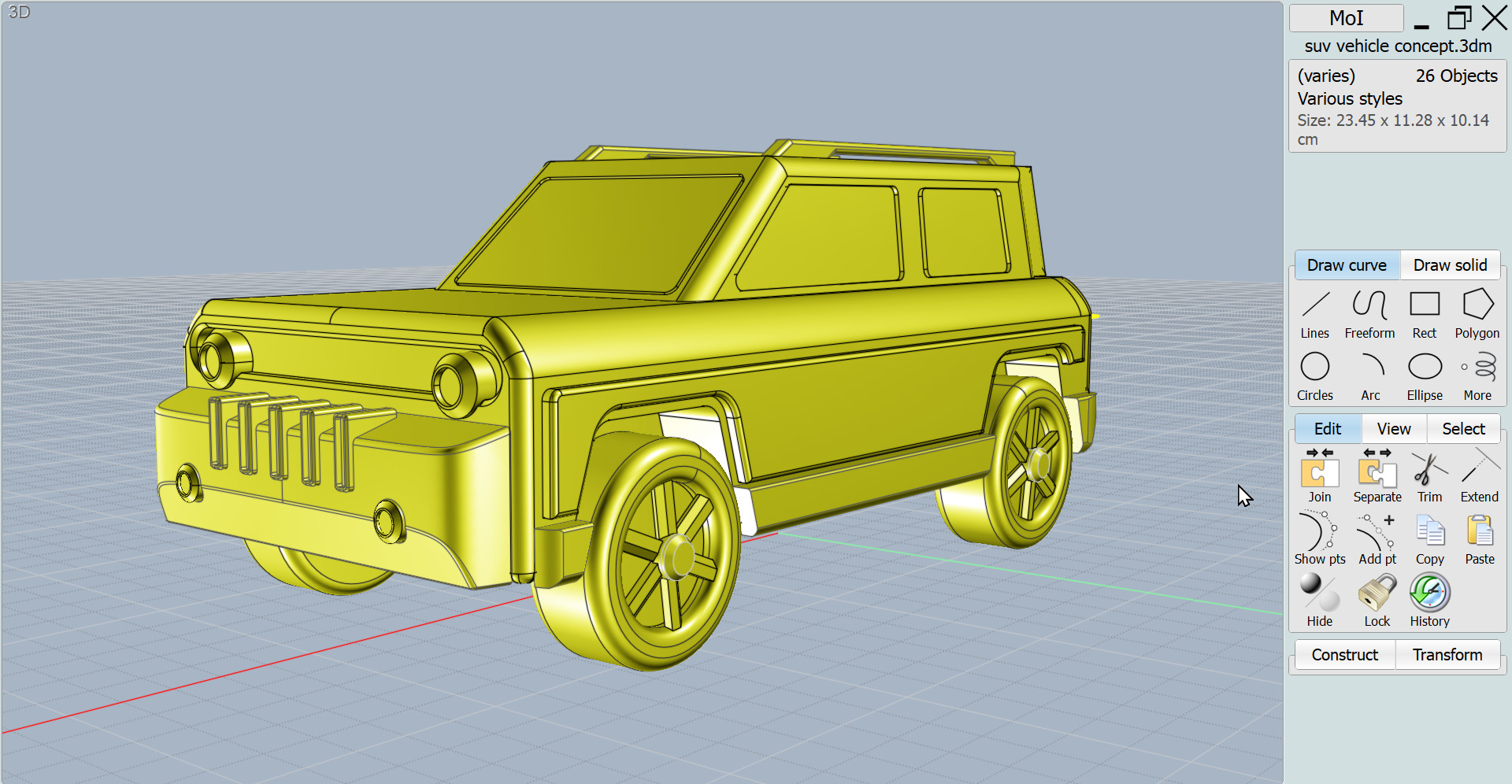
Task: Click the 26 Objects count label
Action: coord(1456,76)
